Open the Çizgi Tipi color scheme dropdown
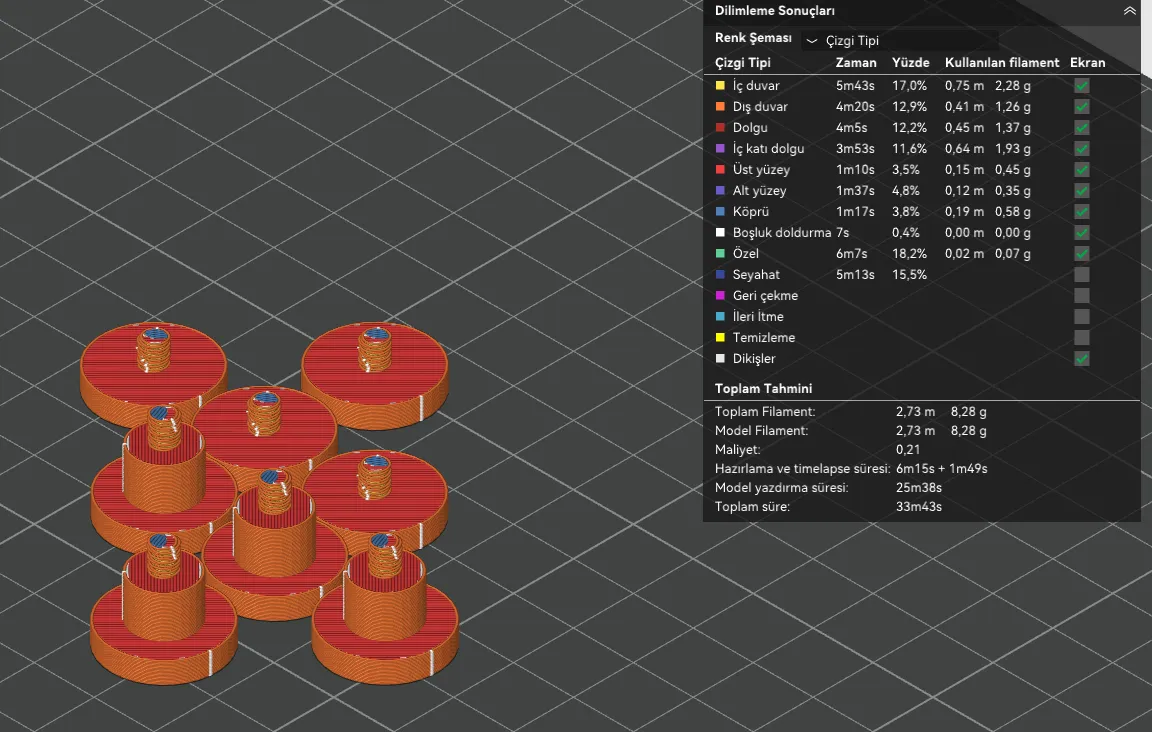This screenshot has height=732, width=1152. point(900,40)
